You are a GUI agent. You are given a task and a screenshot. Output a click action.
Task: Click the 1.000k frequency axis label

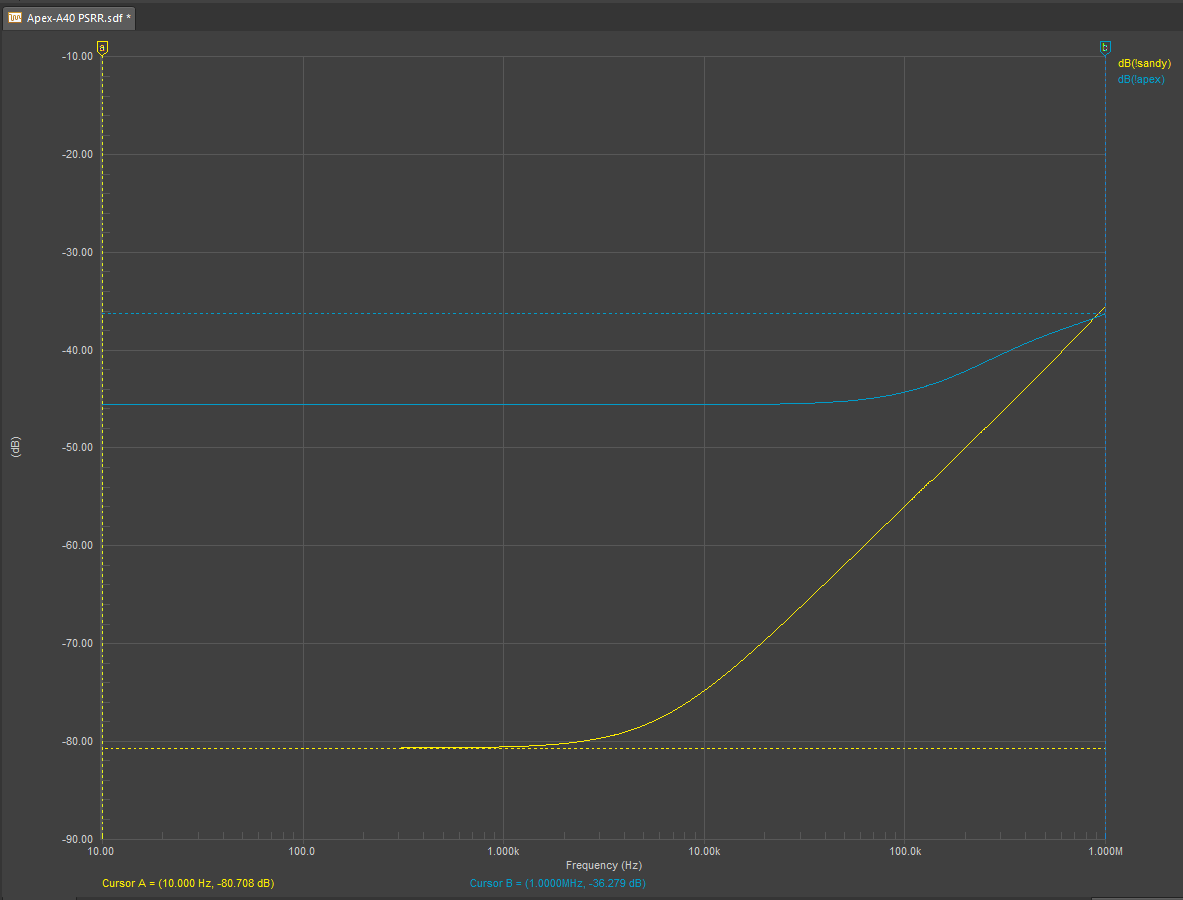click(503, 852)
